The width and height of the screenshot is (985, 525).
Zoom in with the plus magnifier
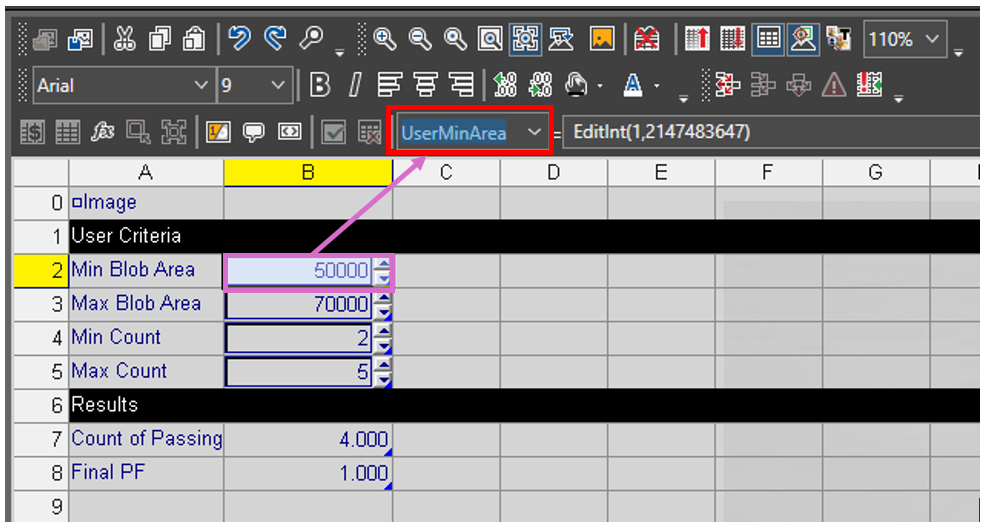pos(384,40)
